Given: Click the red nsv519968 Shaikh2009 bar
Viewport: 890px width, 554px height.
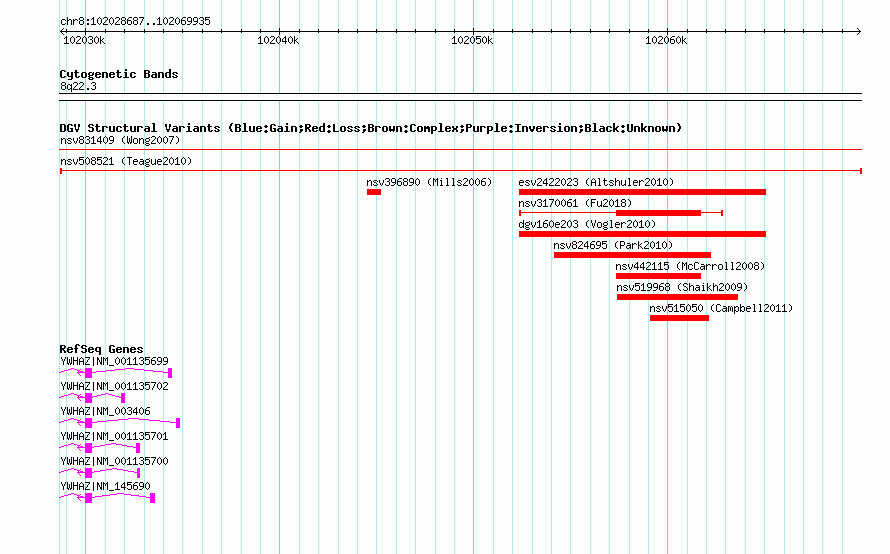Looking at the screenshot, I should pyautogui.click(x=677, y=297).
